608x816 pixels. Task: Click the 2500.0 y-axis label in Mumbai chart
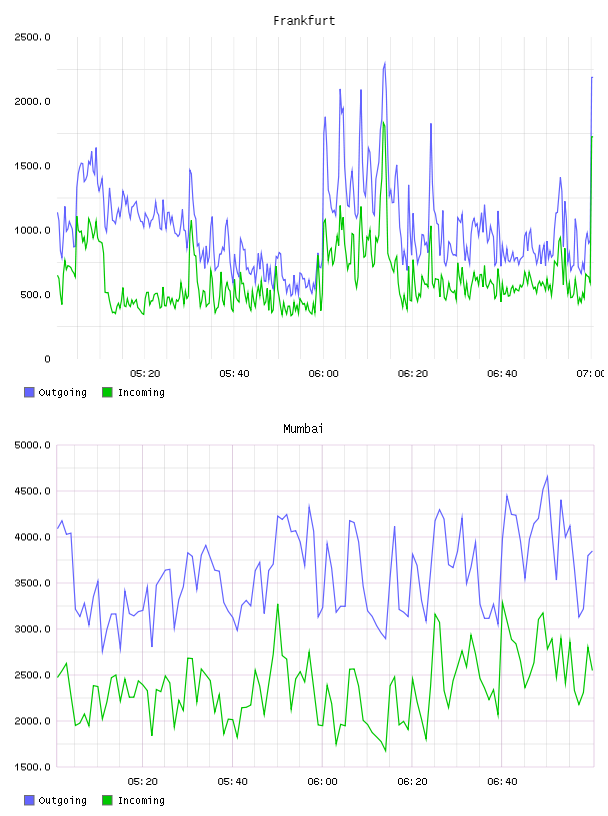coord(32,675)
